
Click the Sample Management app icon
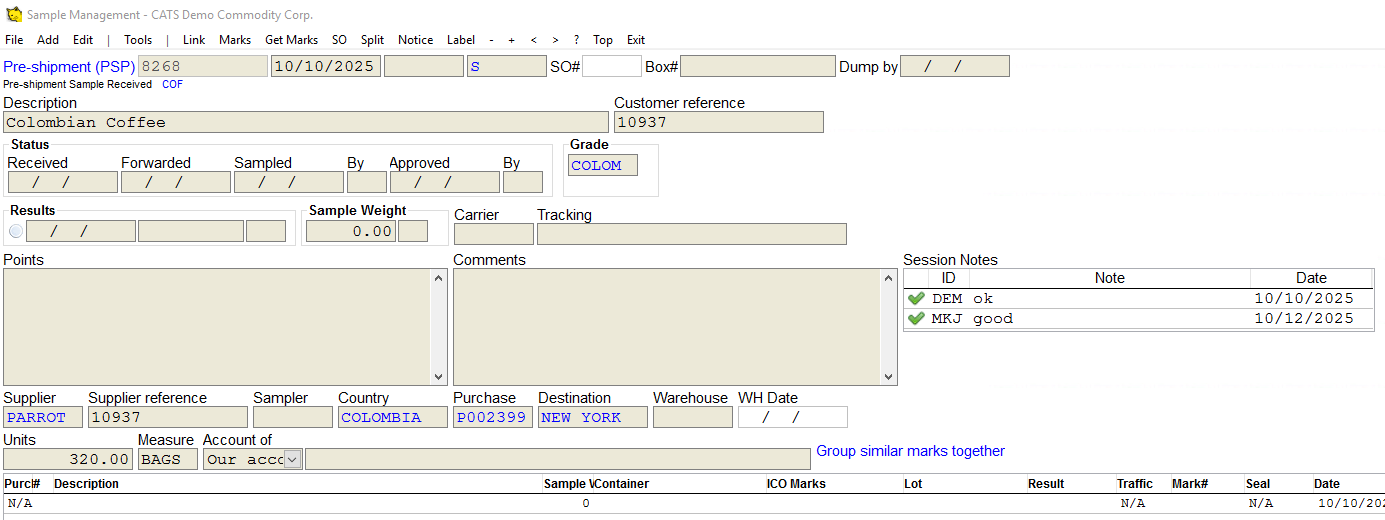pos(13,15)
